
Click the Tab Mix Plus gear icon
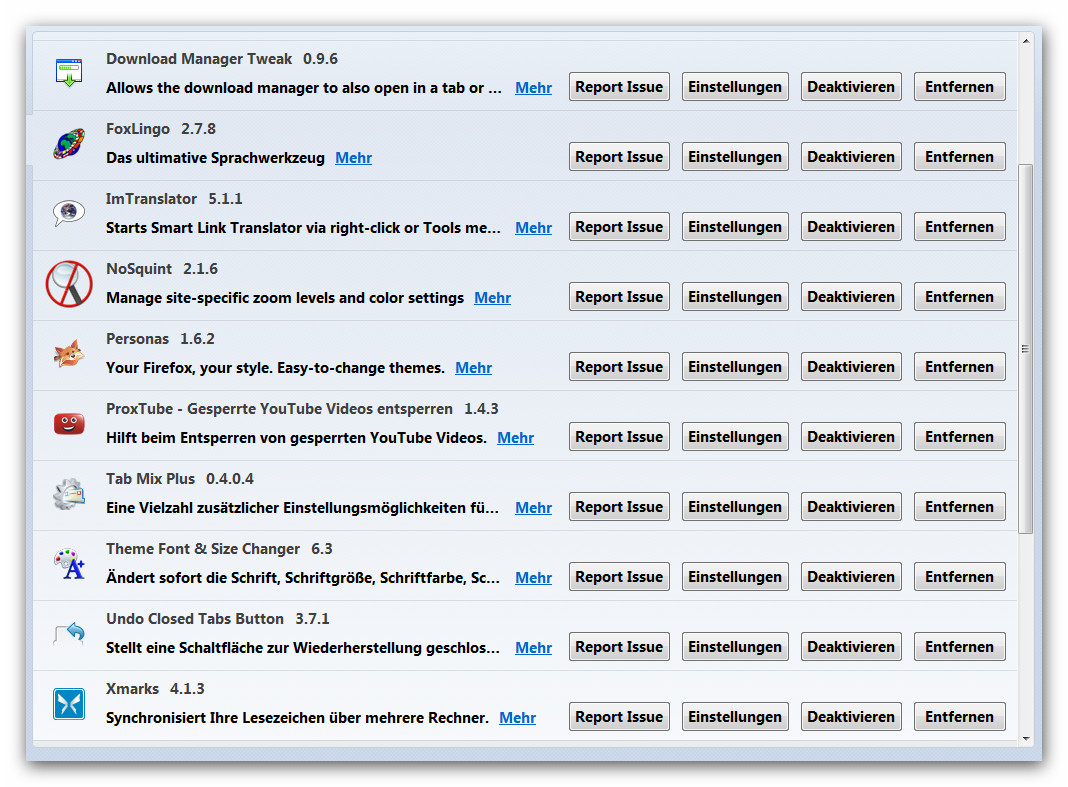click(x=69, y=494)
